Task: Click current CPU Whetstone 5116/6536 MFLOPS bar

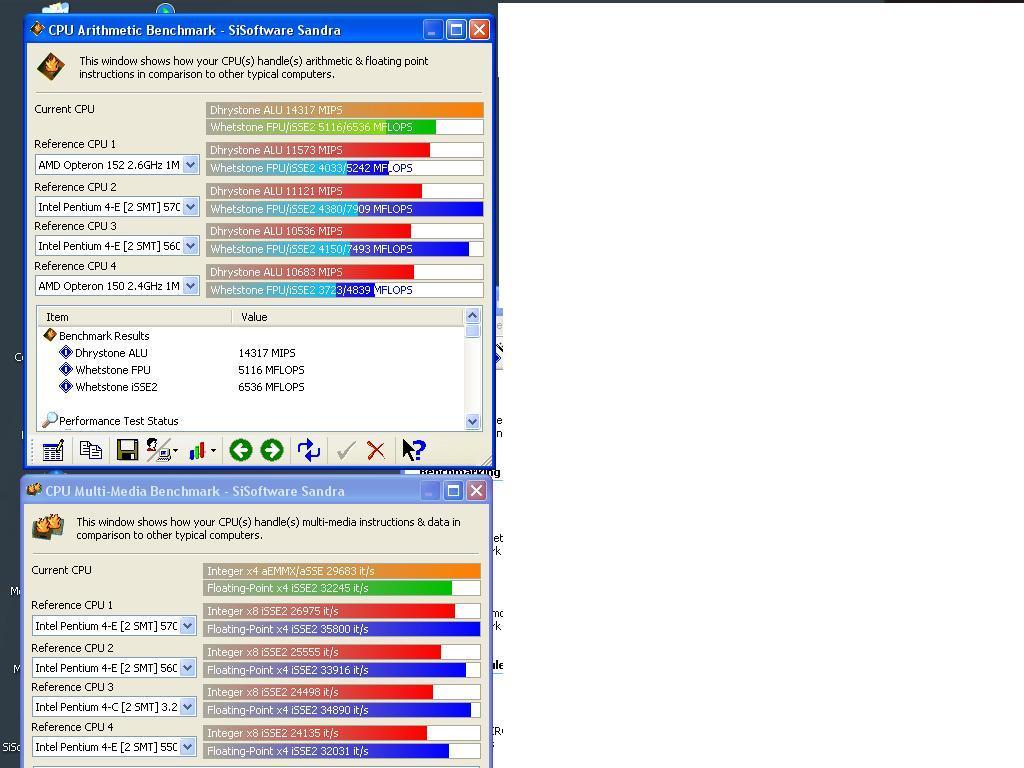Action: [x=345, y=127]
